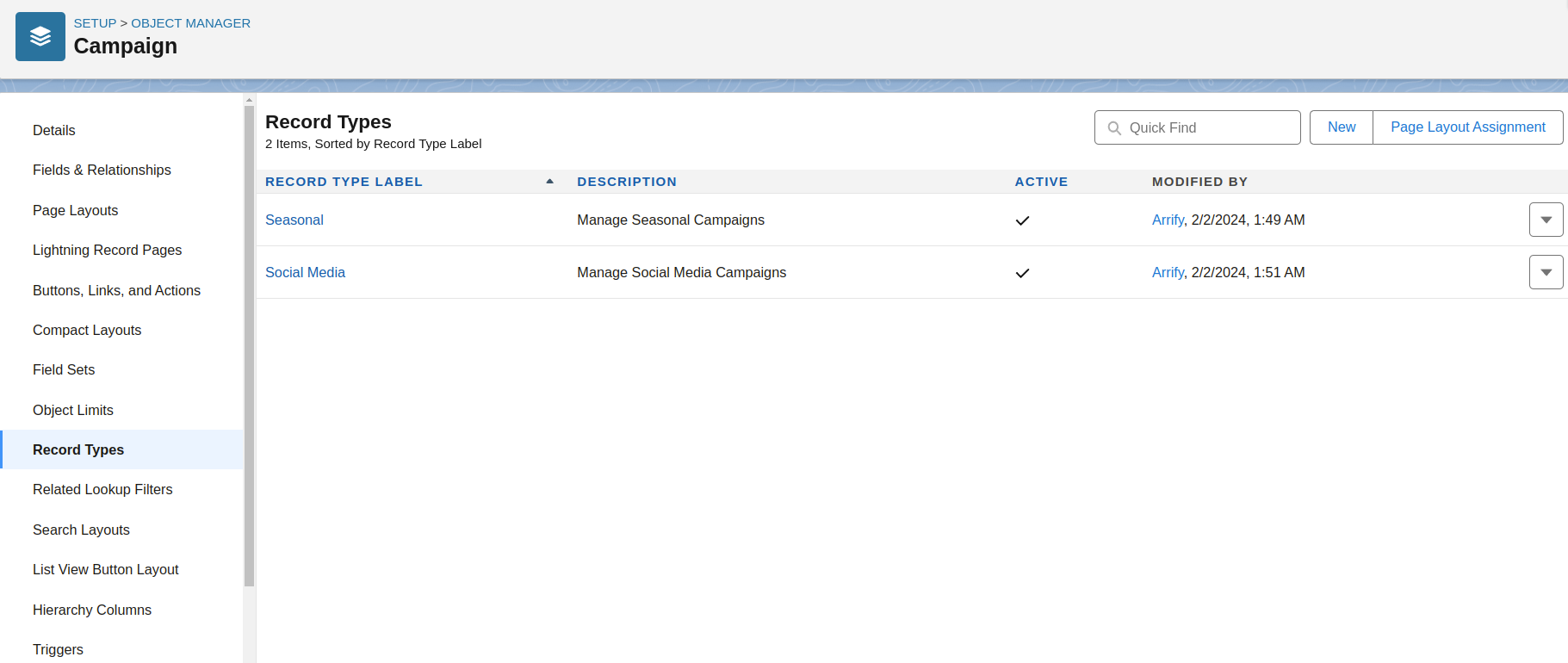Go to Fields & Relationships

(x=102, y=170)
